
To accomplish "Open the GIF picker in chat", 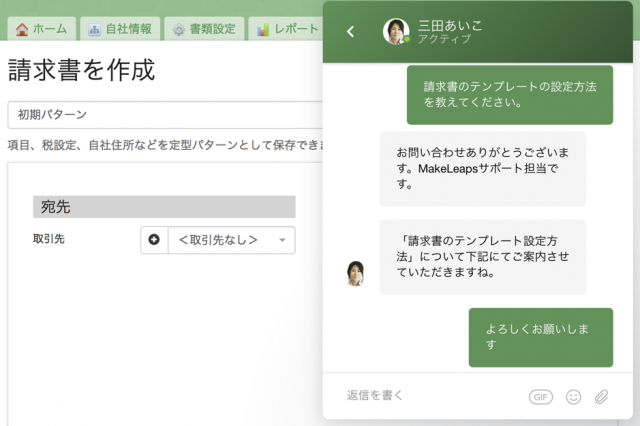I will (x=540, y=397).
